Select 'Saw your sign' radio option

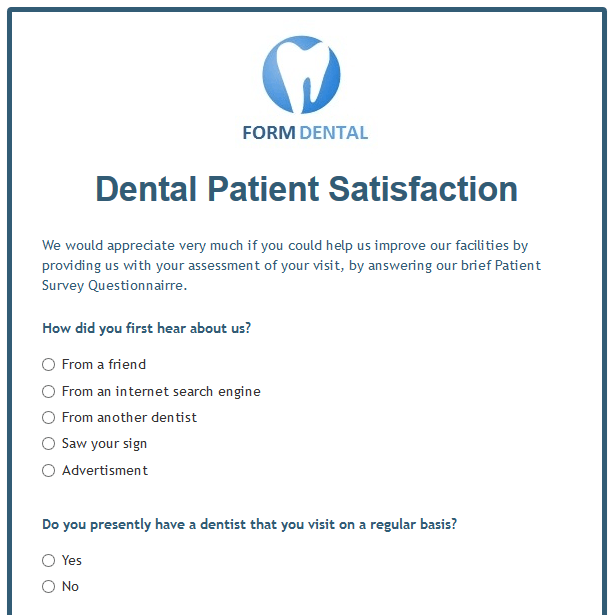tap(48, 444)
